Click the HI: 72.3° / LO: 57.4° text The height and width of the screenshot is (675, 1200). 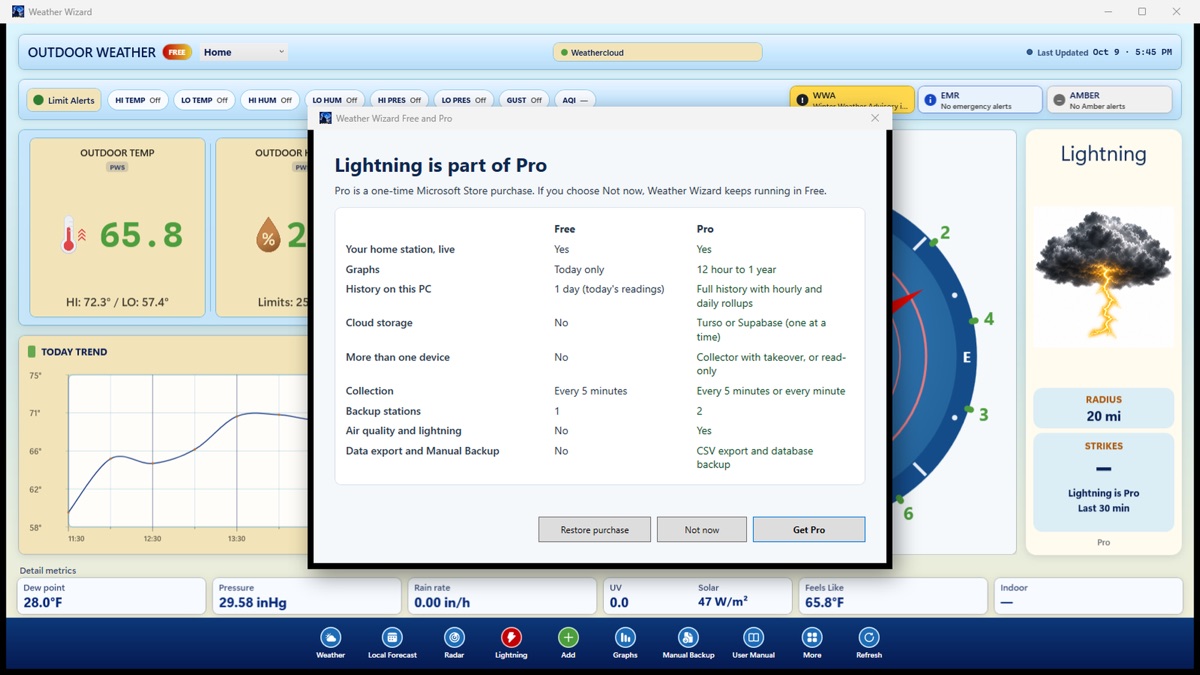click(117, 302)
